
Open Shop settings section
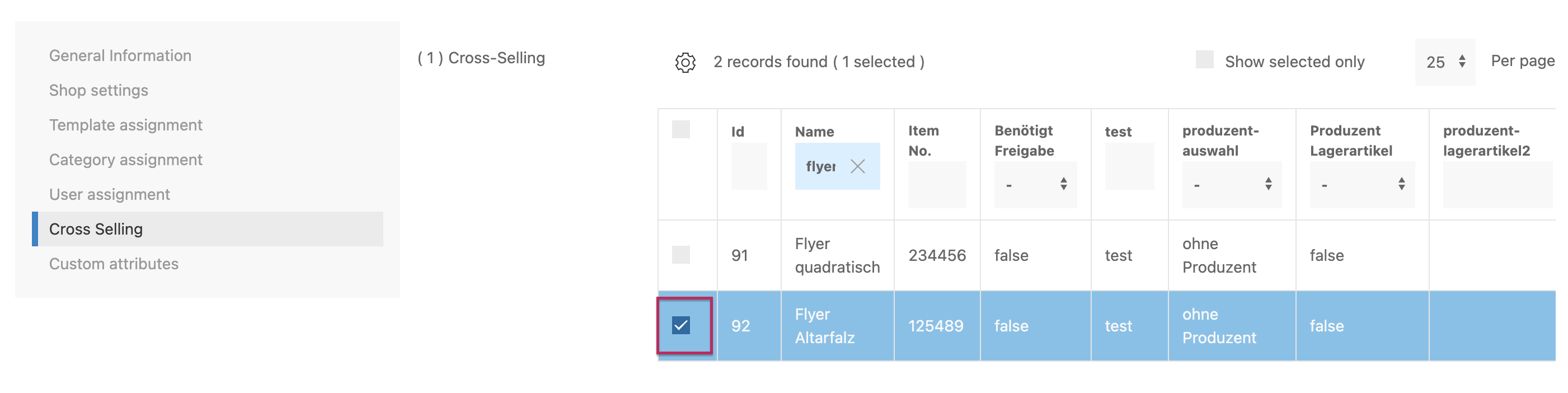click(98, 90)
